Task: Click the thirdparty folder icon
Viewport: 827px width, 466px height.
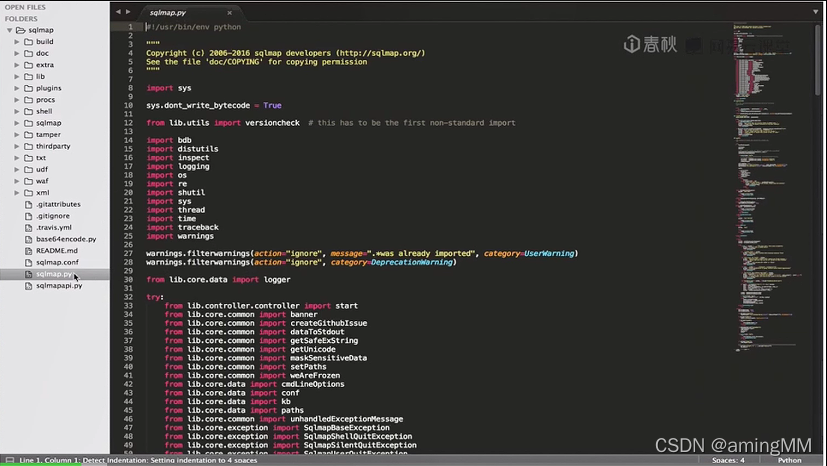Action: (28, 146)
